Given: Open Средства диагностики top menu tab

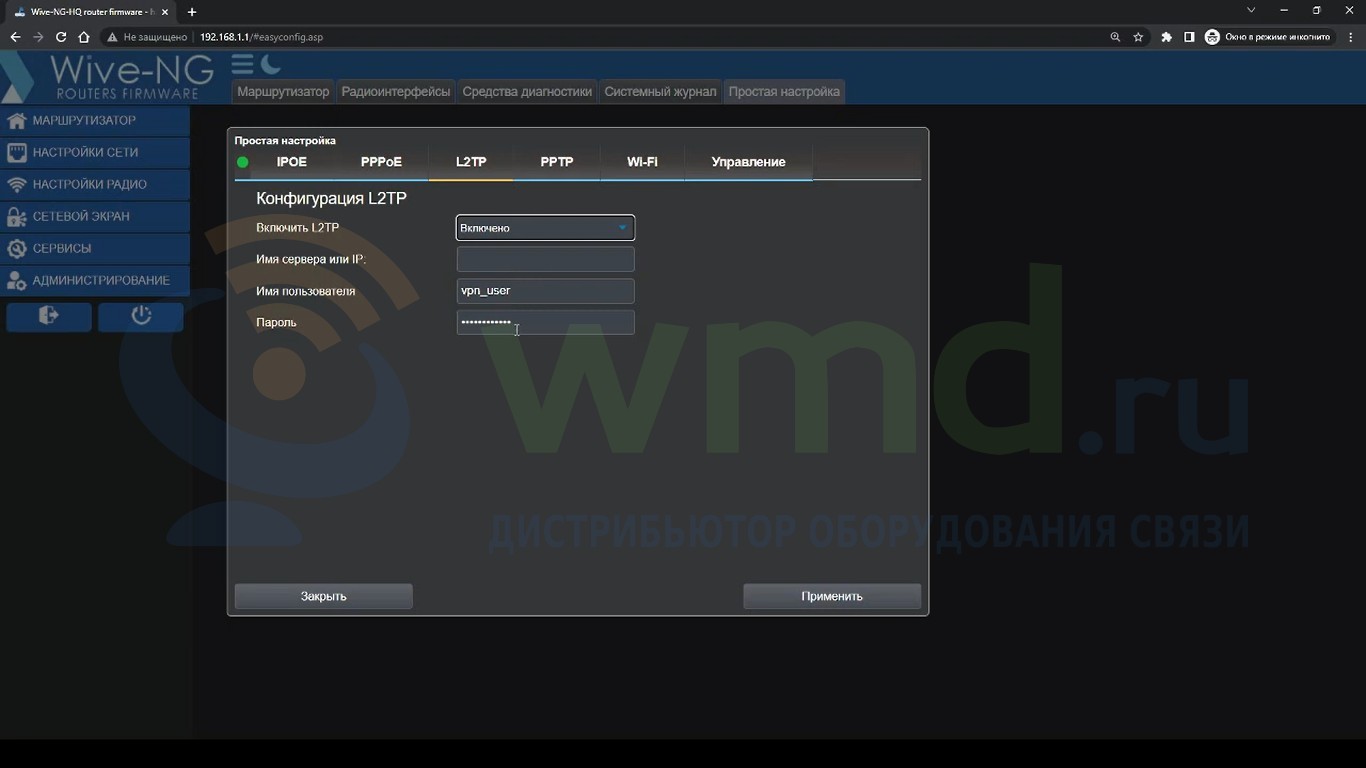Looking at the screenshot, I should [x=527, y=91].
